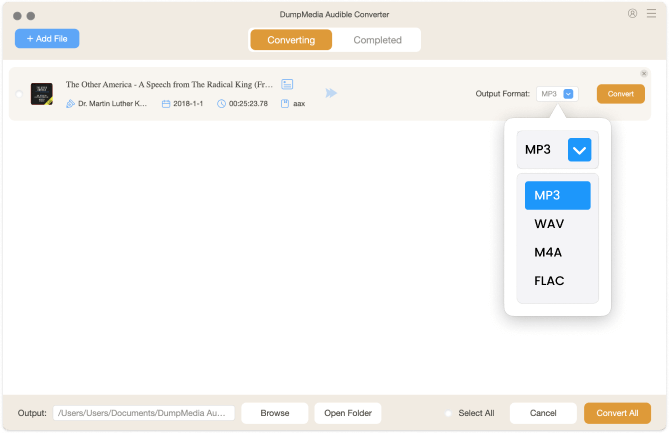The width and height of the screenshot is (669, 434).
Task: Open the ID3 tag editor icon
Action: (x=287, y=84)
